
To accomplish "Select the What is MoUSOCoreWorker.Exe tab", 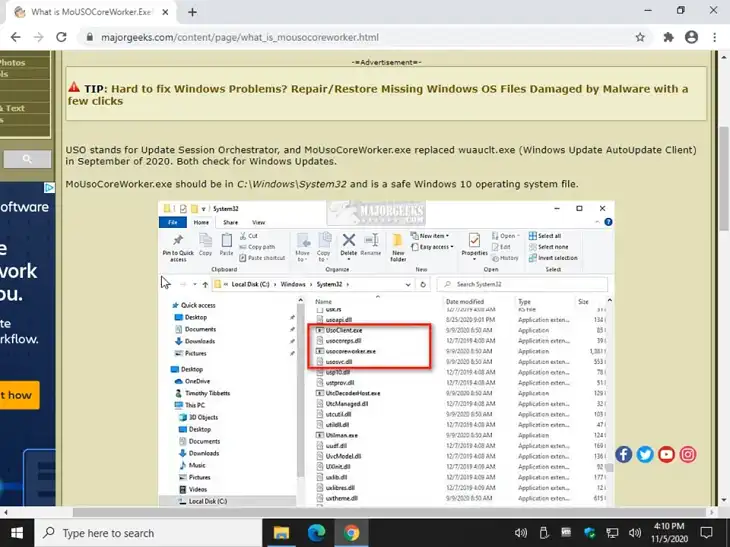I will (91, 13).
